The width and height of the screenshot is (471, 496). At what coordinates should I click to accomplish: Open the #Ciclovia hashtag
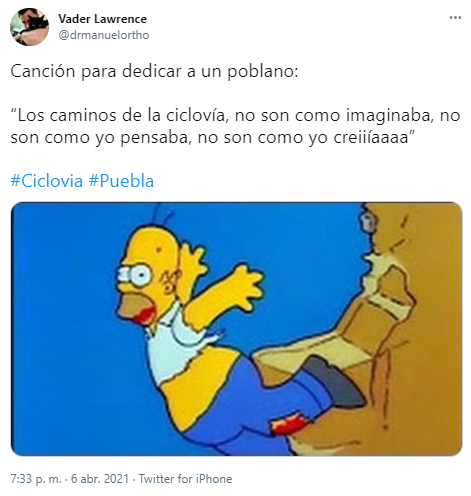pos(46,181)
